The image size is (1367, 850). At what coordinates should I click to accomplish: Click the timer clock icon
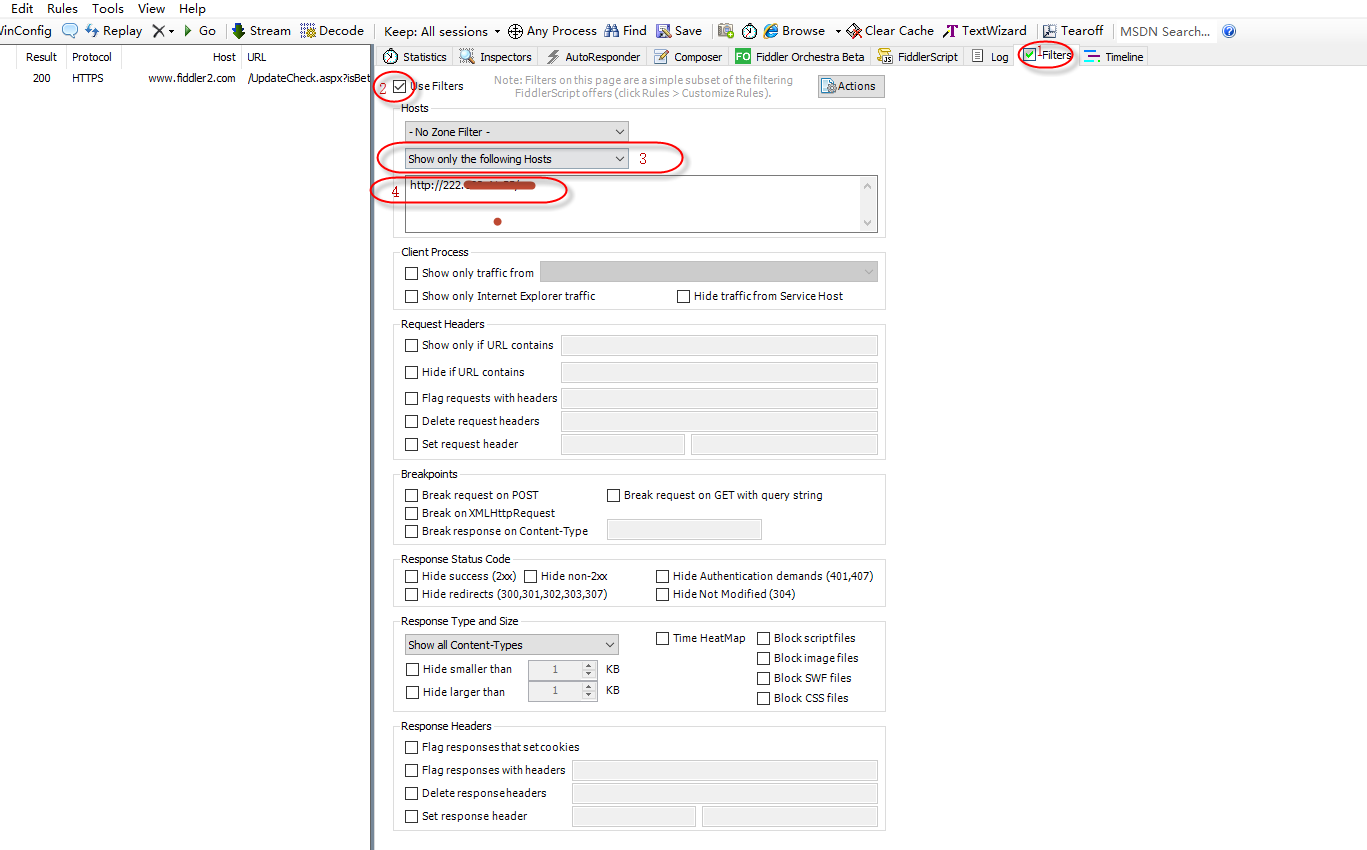point(749,31)
